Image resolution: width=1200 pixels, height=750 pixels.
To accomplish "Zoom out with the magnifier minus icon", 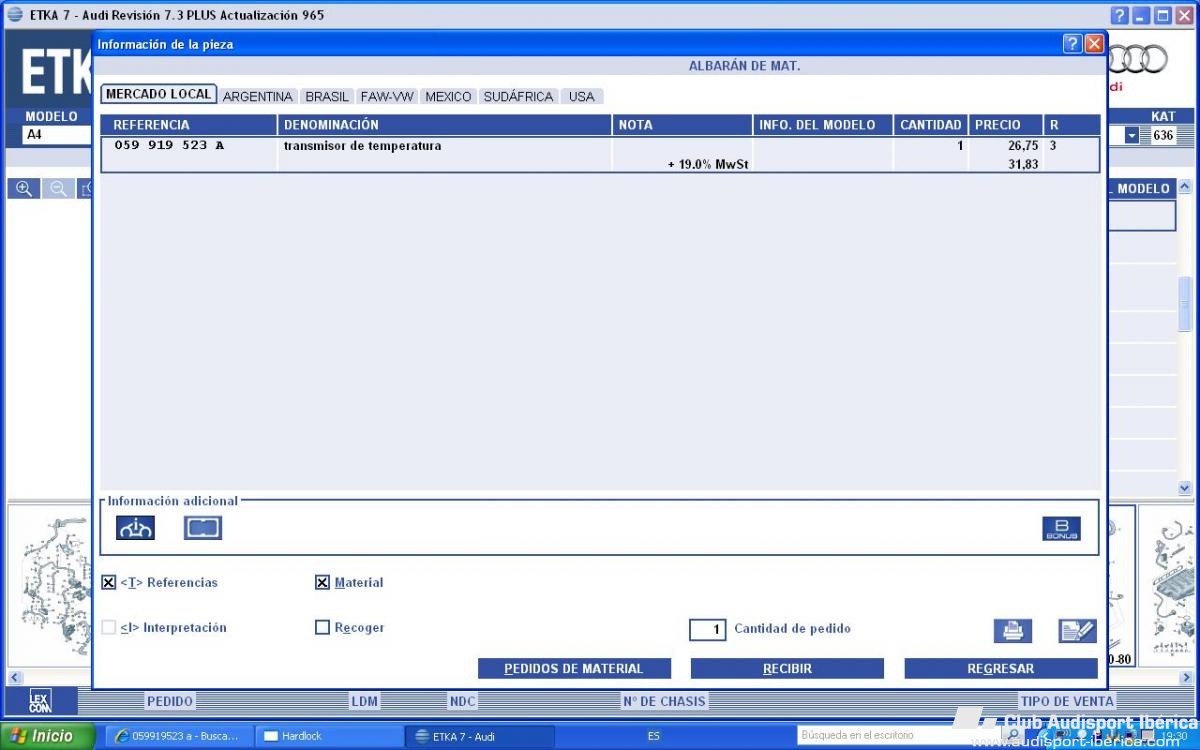I will pos(58,188).
